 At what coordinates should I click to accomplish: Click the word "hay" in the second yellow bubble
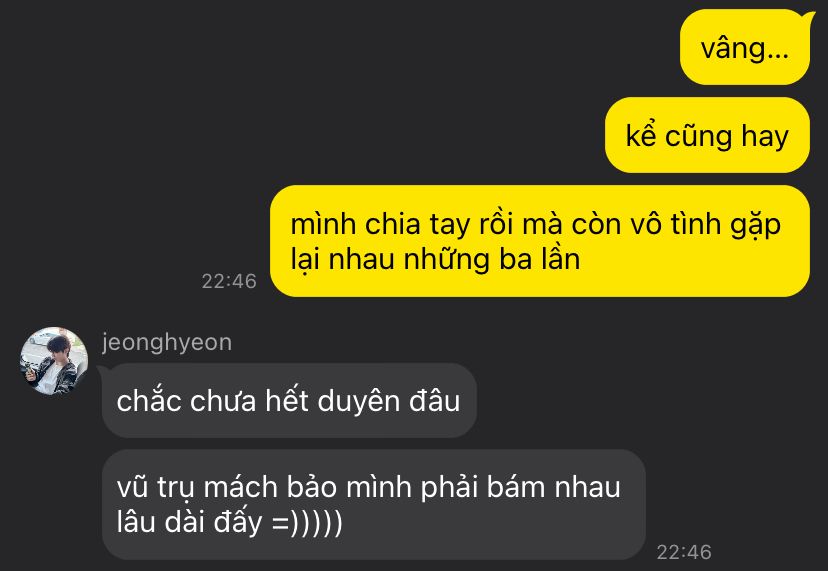click(x=765, y=136)
